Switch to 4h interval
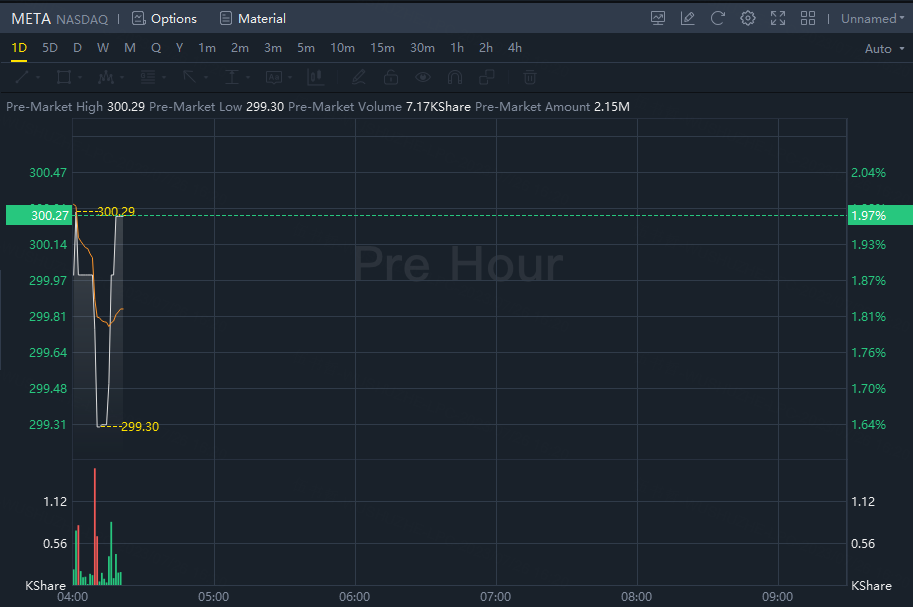This screenshot has height=607, width=913. 515,48
